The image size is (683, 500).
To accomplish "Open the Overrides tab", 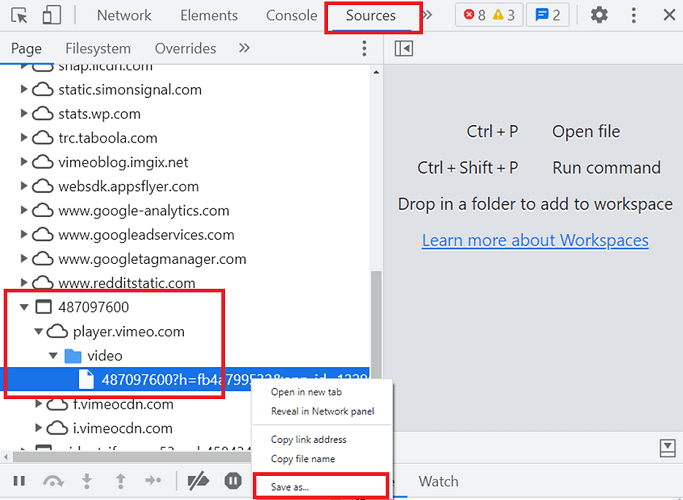I will pyautogui.click(x=185, y=48).
